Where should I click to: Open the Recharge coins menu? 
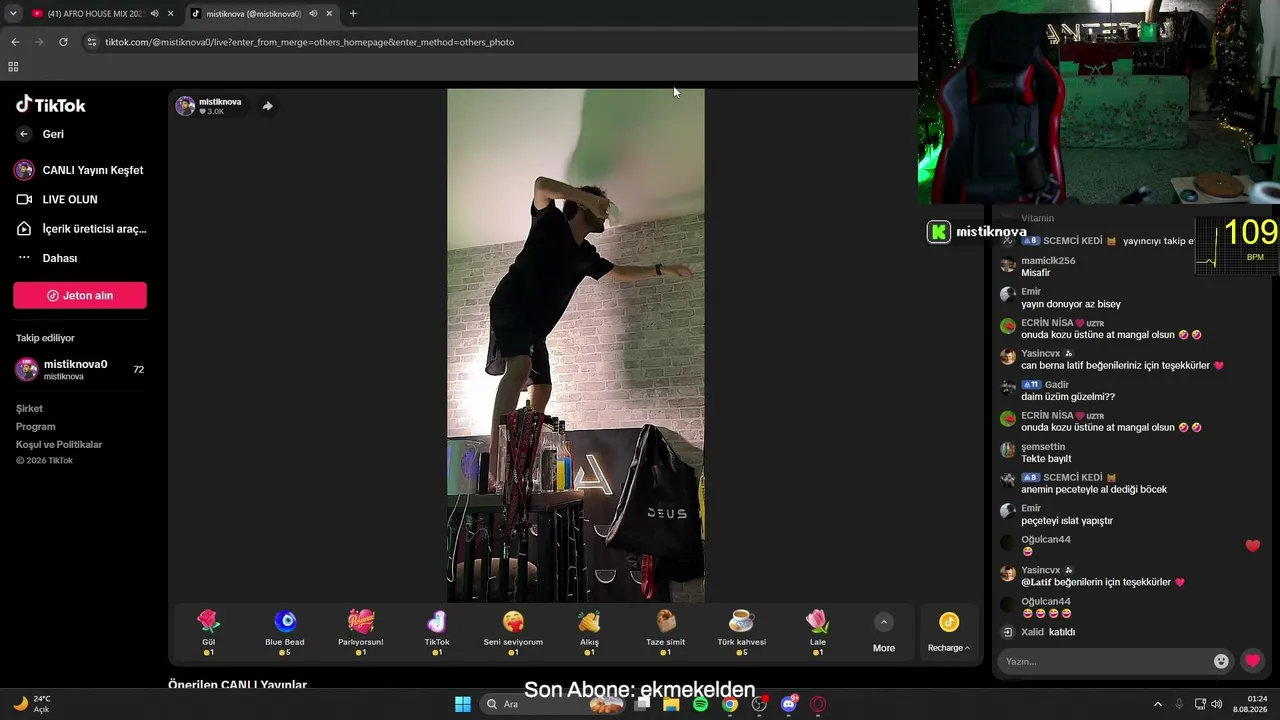point(949,633)
